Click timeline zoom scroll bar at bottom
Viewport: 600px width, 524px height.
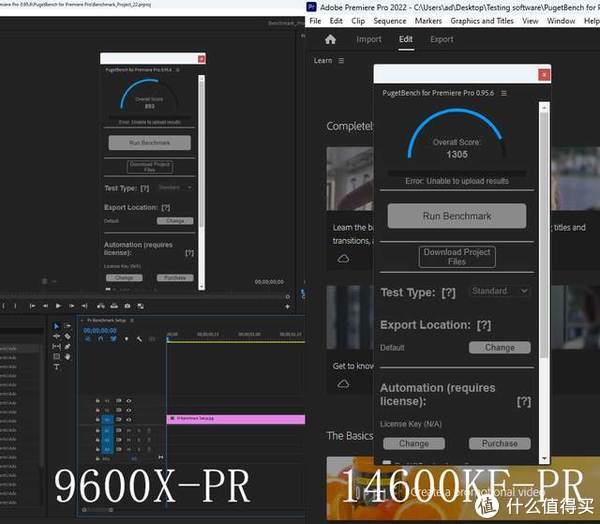(98, 510)
